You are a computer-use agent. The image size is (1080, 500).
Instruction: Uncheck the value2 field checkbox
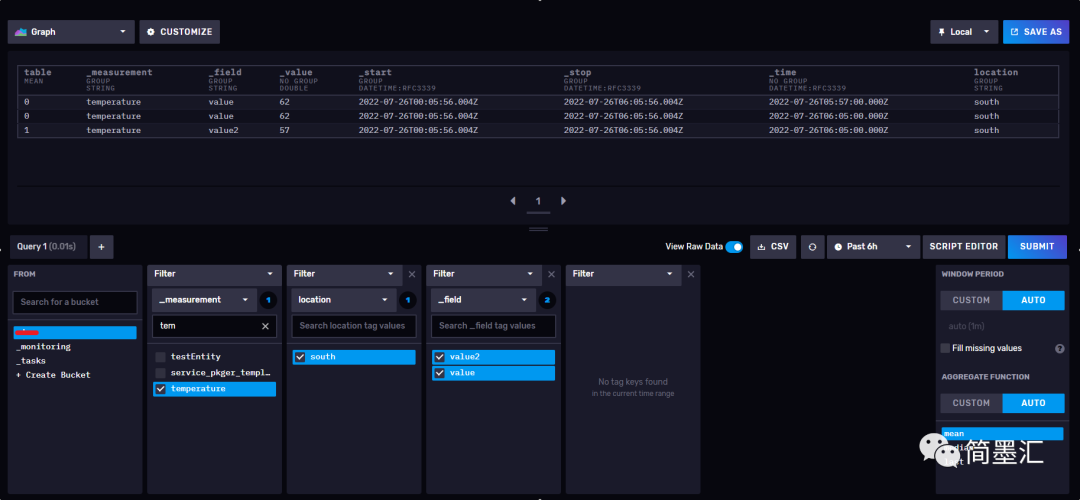[x=439, y=357]
